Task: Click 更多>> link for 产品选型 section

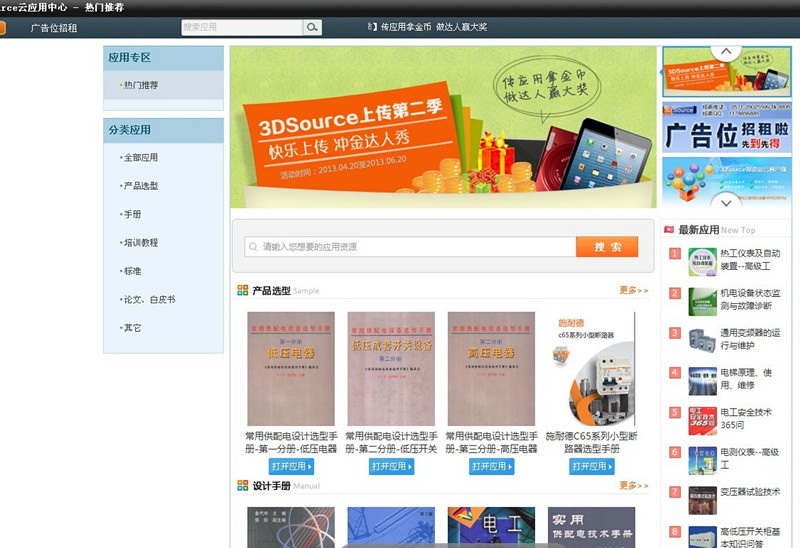Action: tap(634, 290)
